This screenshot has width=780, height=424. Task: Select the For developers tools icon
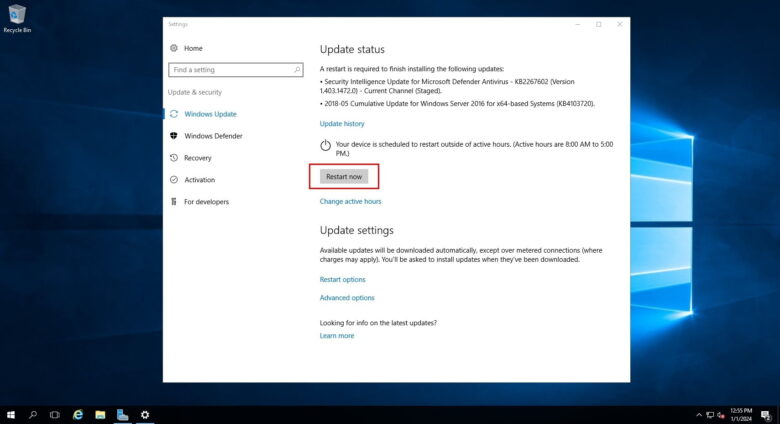[x=174, y=202]
